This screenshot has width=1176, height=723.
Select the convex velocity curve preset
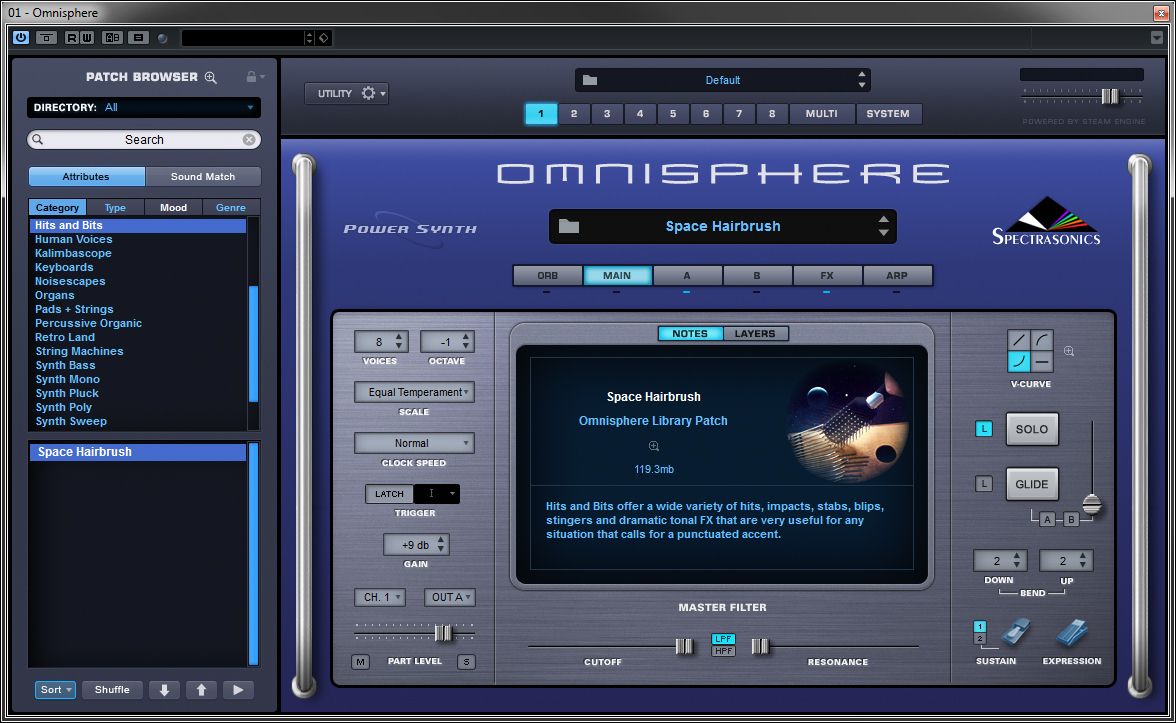click(x=1042, y=340)
